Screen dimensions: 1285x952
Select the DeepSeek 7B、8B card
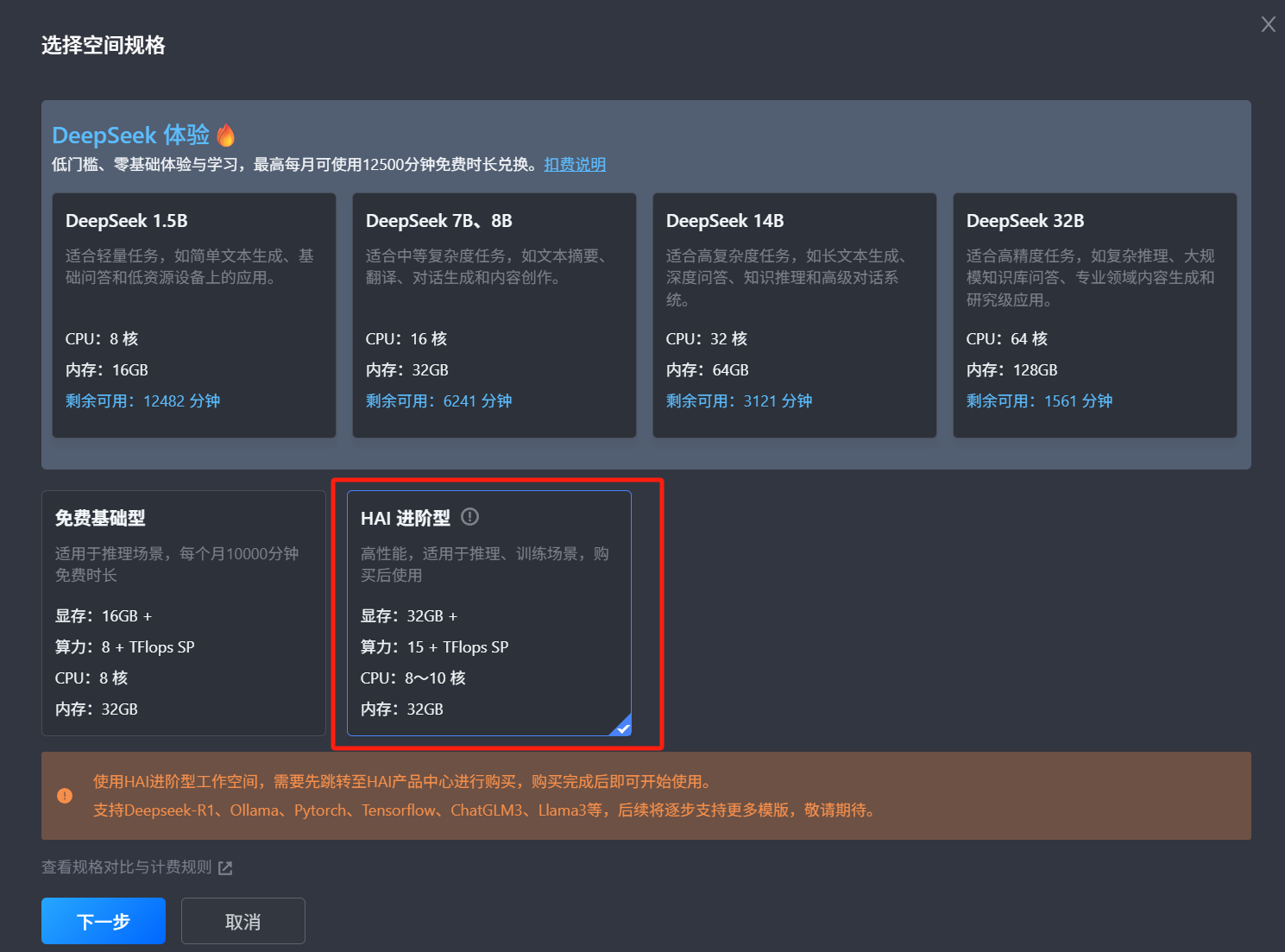pyautogui.click(x=494, y=315)
